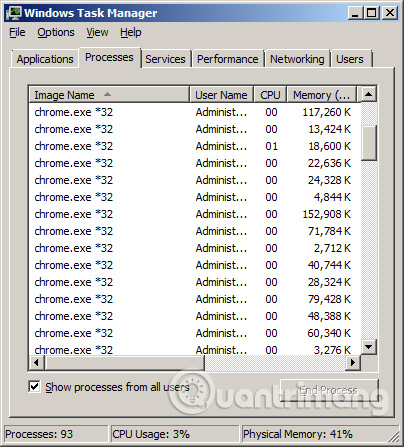Select the chrome.exe row using 71,784 K
Viewport: 404px width, 447px height.
point(195,231)
